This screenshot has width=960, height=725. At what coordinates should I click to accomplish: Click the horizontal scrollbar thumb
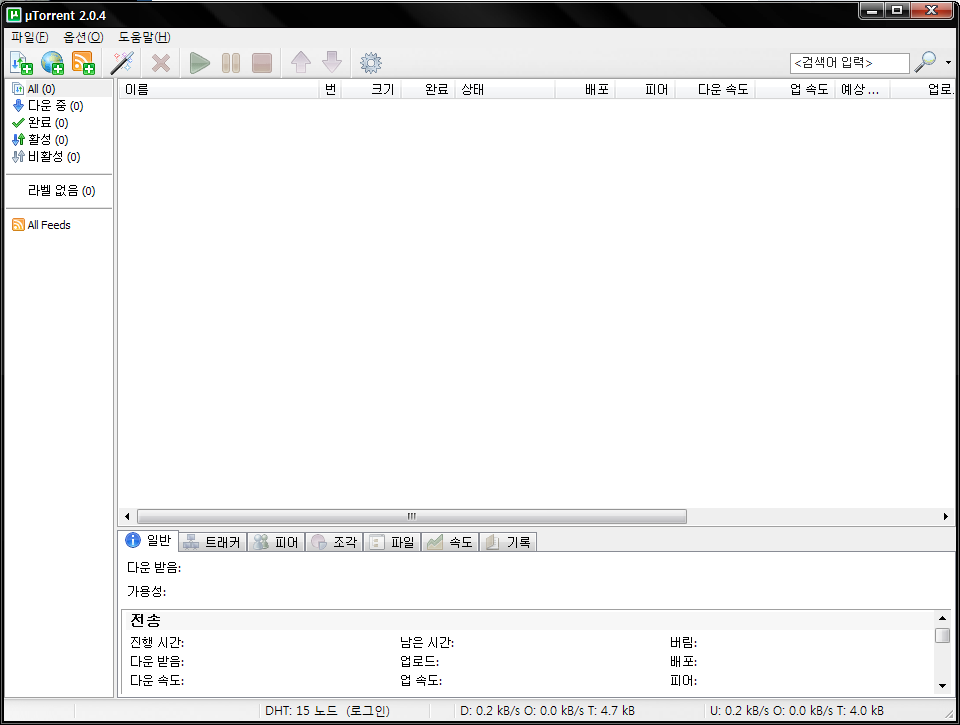412,517
